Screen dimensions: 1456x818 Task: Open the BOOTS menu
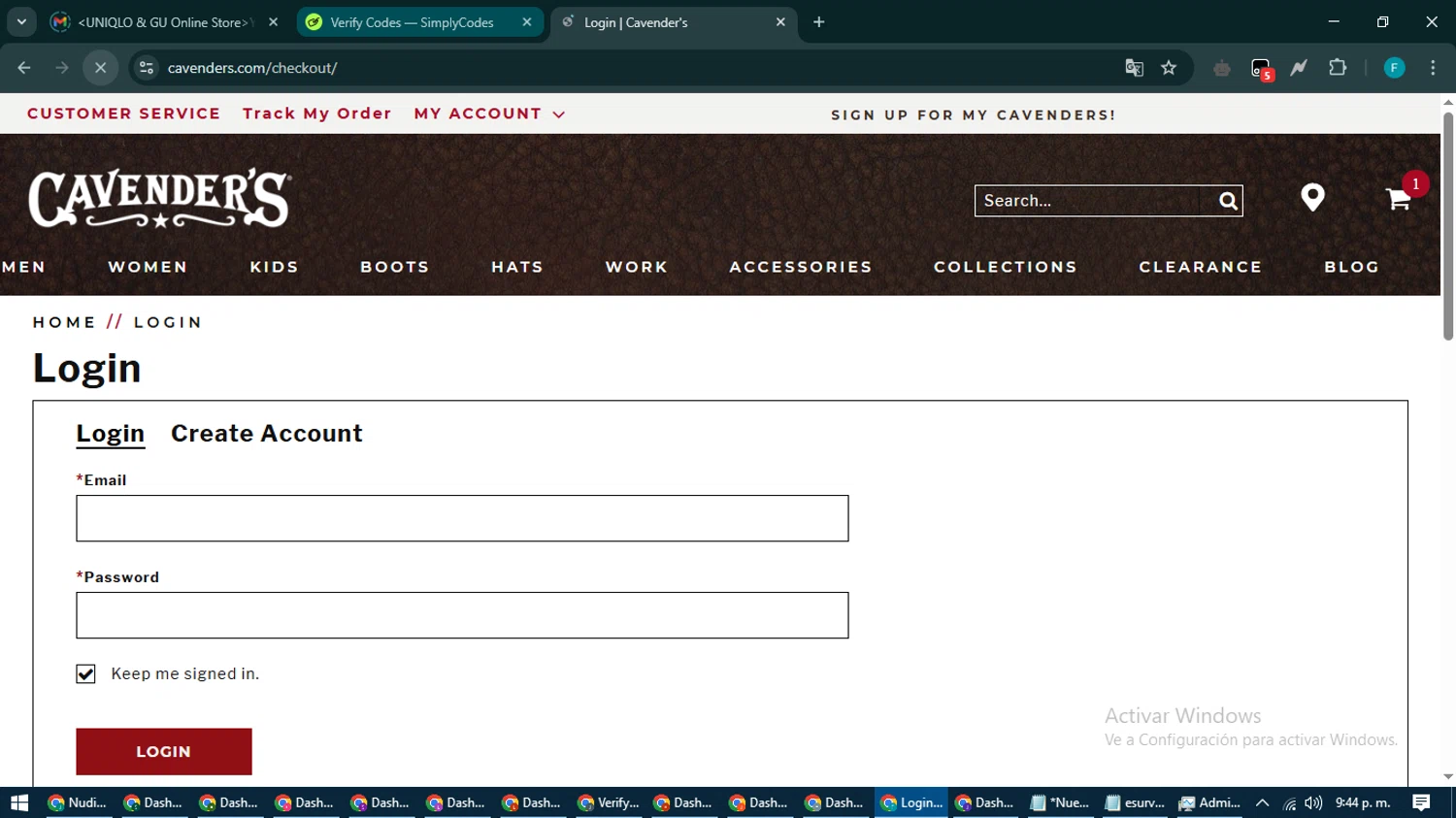[395, 267]
